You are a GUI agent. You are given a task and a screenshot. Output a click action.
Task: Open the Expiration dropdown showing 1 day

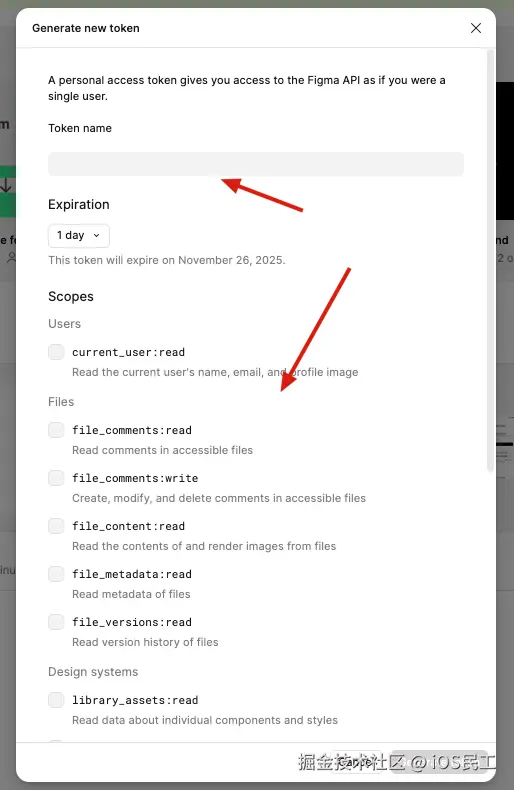[79, 236]
